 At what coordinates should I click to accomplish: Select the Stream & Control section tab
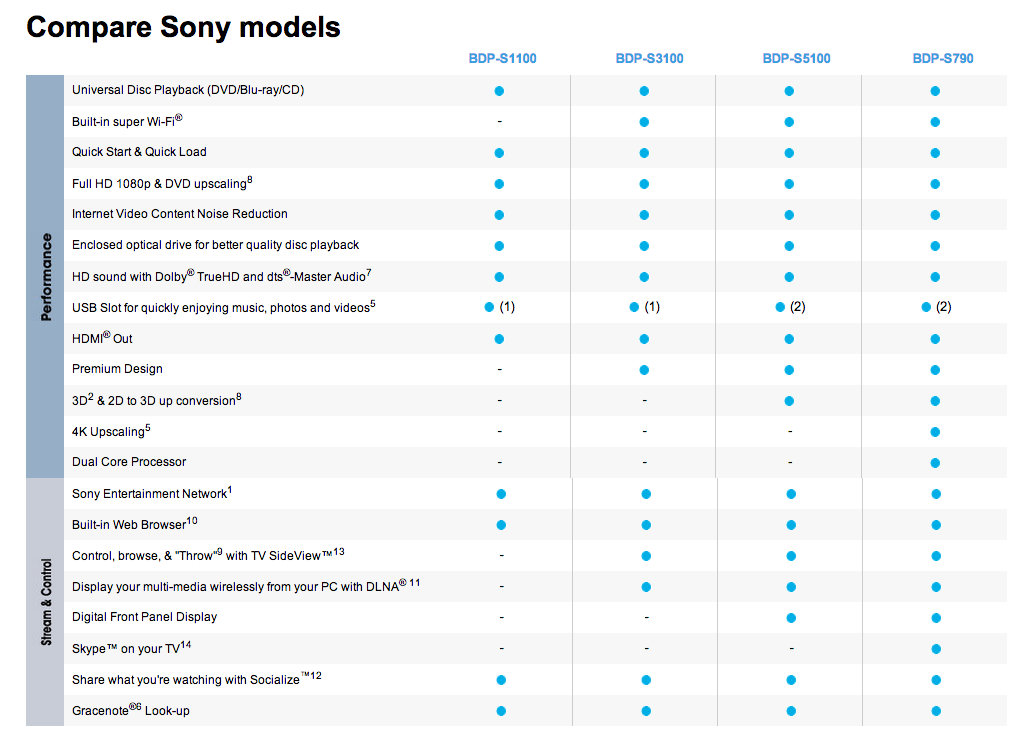[46, 602]
